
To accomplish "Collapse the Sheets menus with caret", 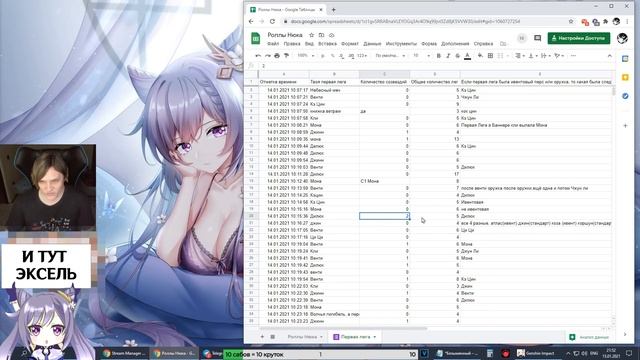I will point(610,56).
